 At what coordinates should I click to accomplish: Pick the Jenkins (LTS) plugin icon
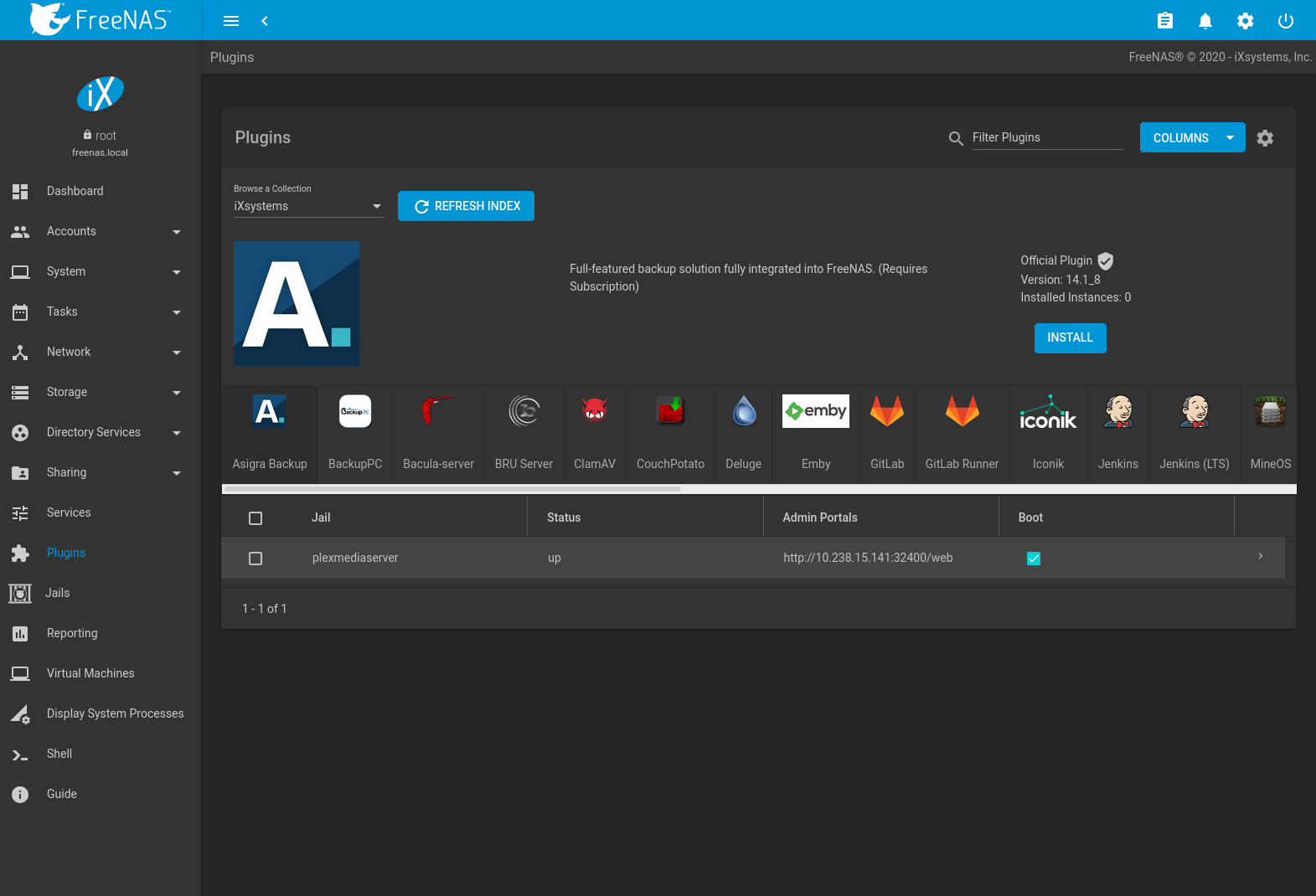coord(1194,411)
